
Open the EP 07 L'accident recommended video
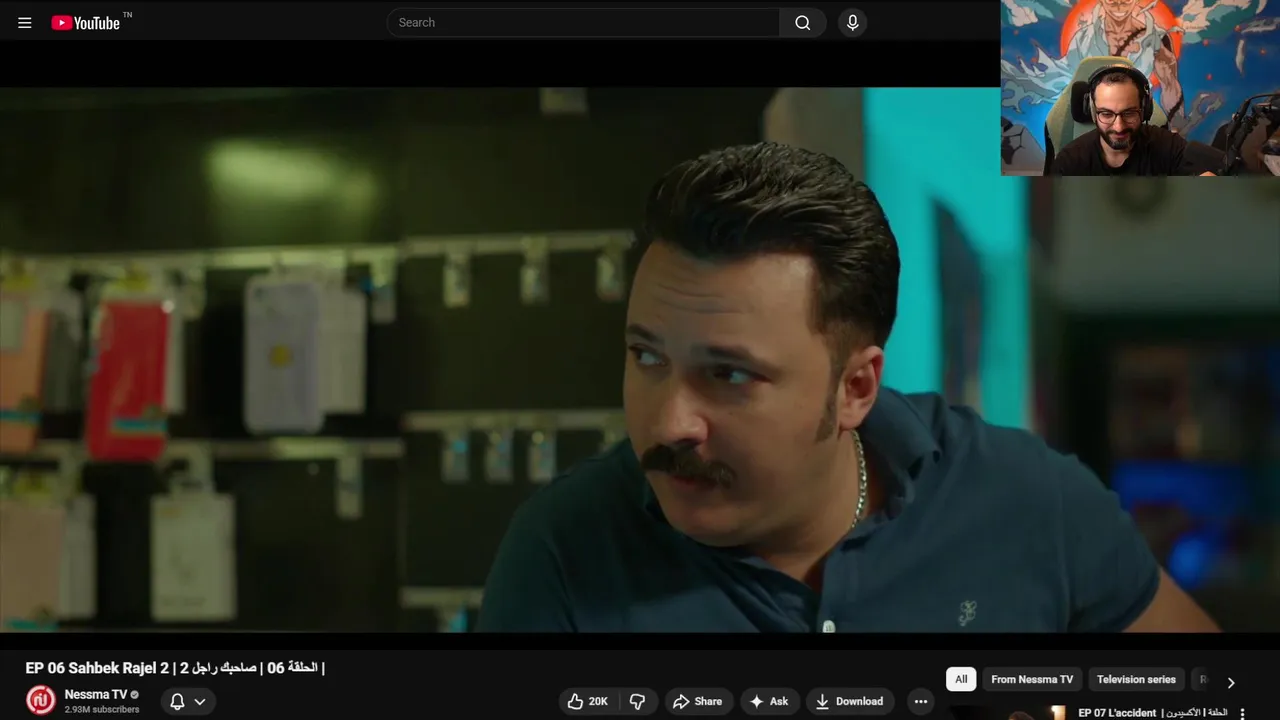[x=1152, y=713]
